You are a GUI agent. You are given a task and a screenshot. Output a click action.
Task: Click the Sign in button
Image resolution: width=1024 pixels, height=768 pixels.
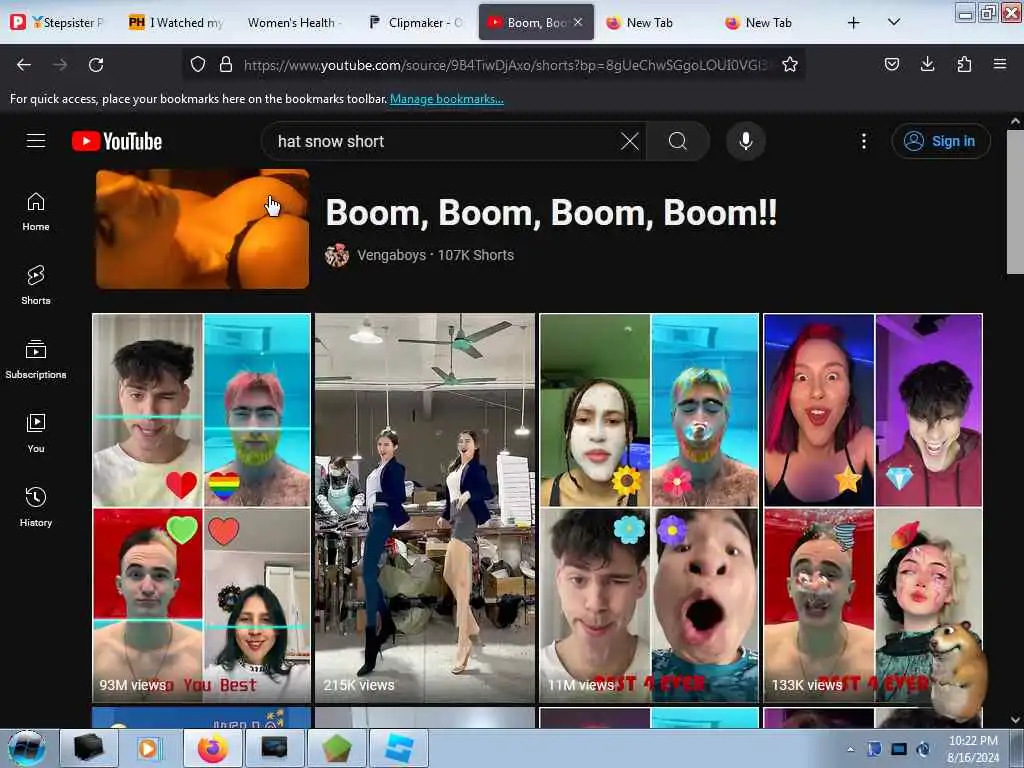(941, 141)
